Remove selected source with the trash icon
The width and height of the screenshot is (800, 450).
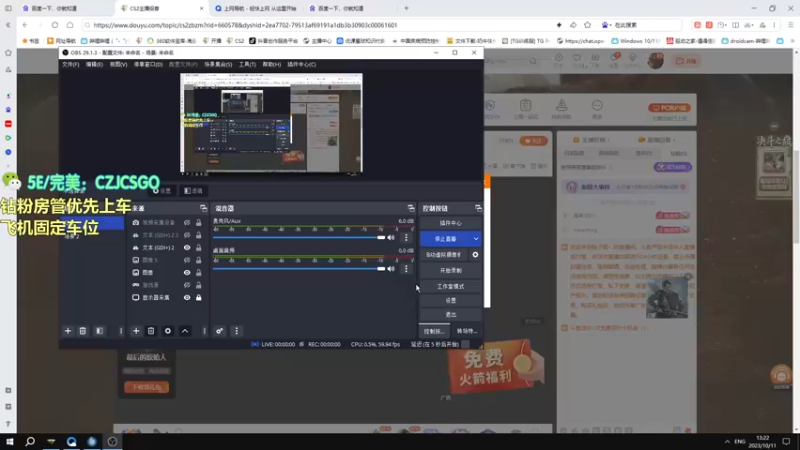pyautogui.click(x=151, y=331)
